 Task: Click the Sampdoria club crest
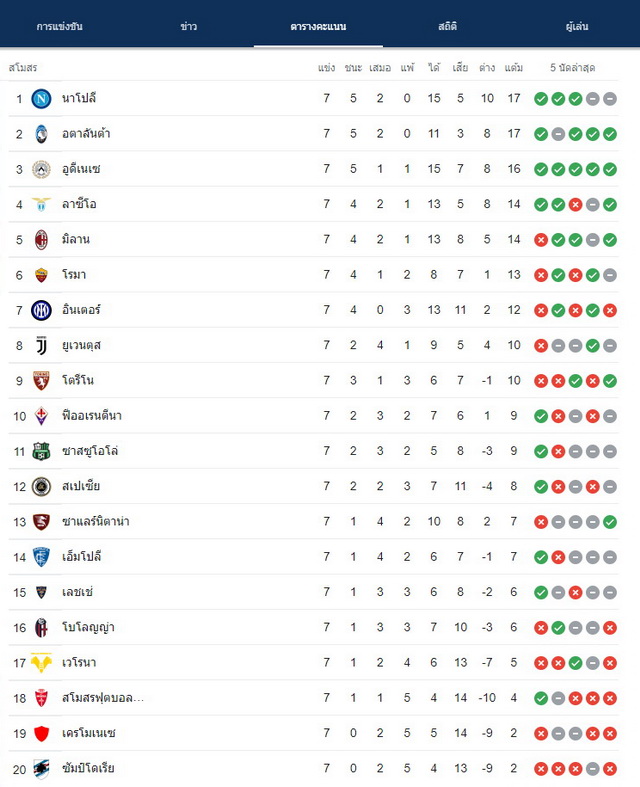coord(41,769)
